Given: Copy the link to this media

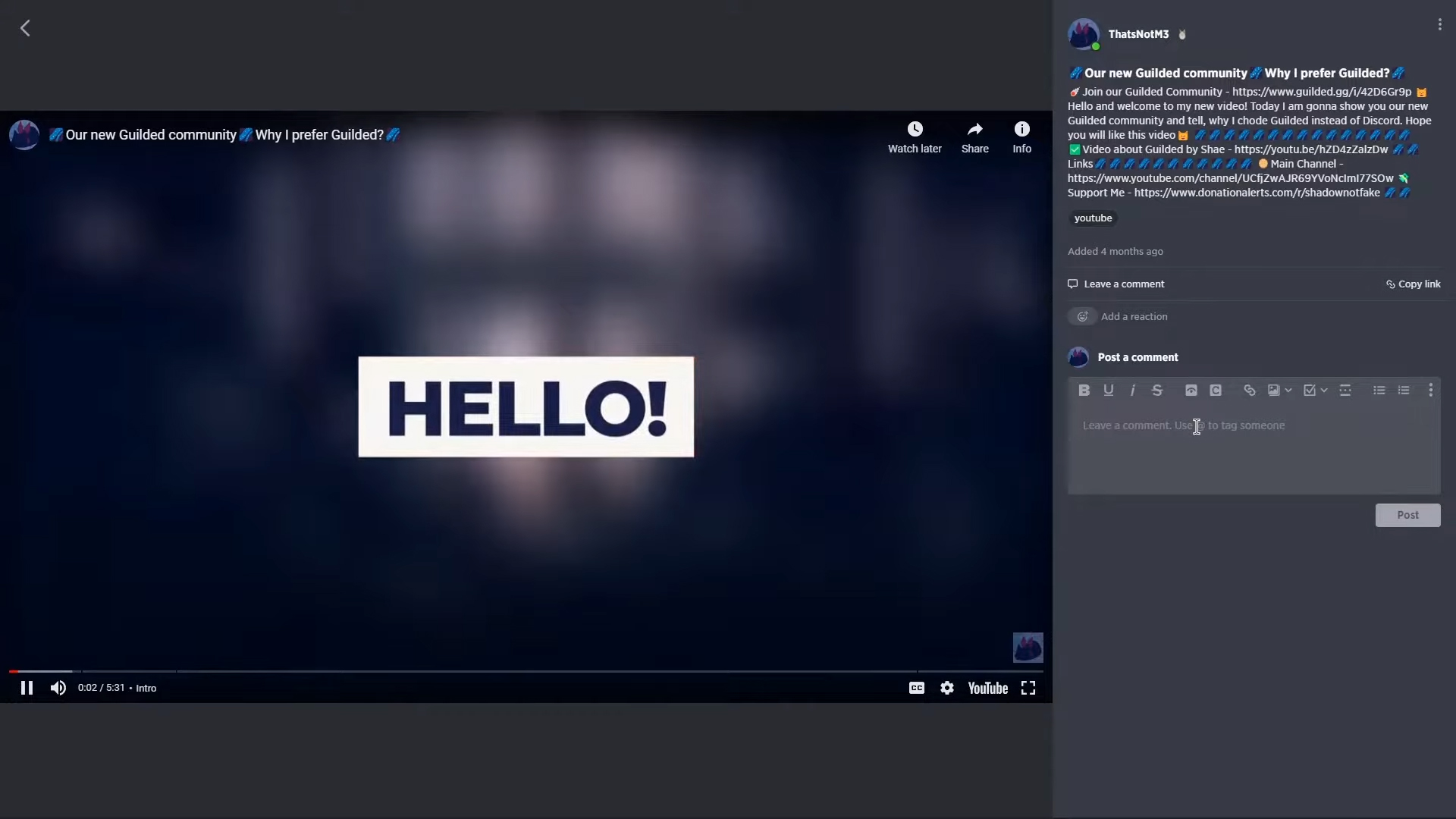Looking at the screenshot, I should click(1413, 284).
